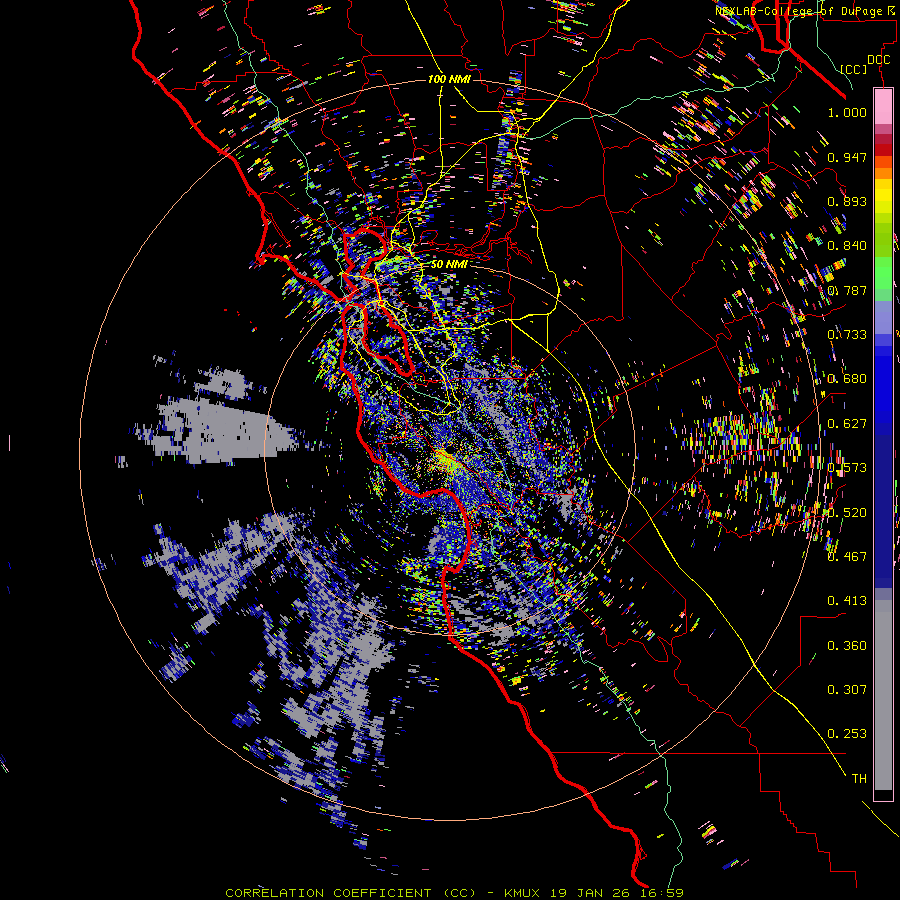
Task: Select the 0.520 scale value
Action: [847, 513]
